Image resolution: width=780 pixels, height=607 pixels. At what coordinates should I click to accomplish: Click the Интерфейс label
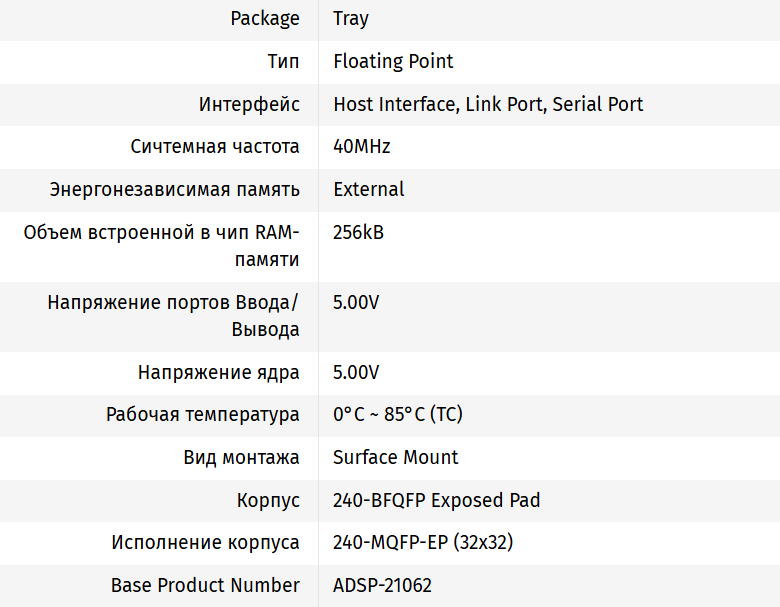[x=249, y=104]
